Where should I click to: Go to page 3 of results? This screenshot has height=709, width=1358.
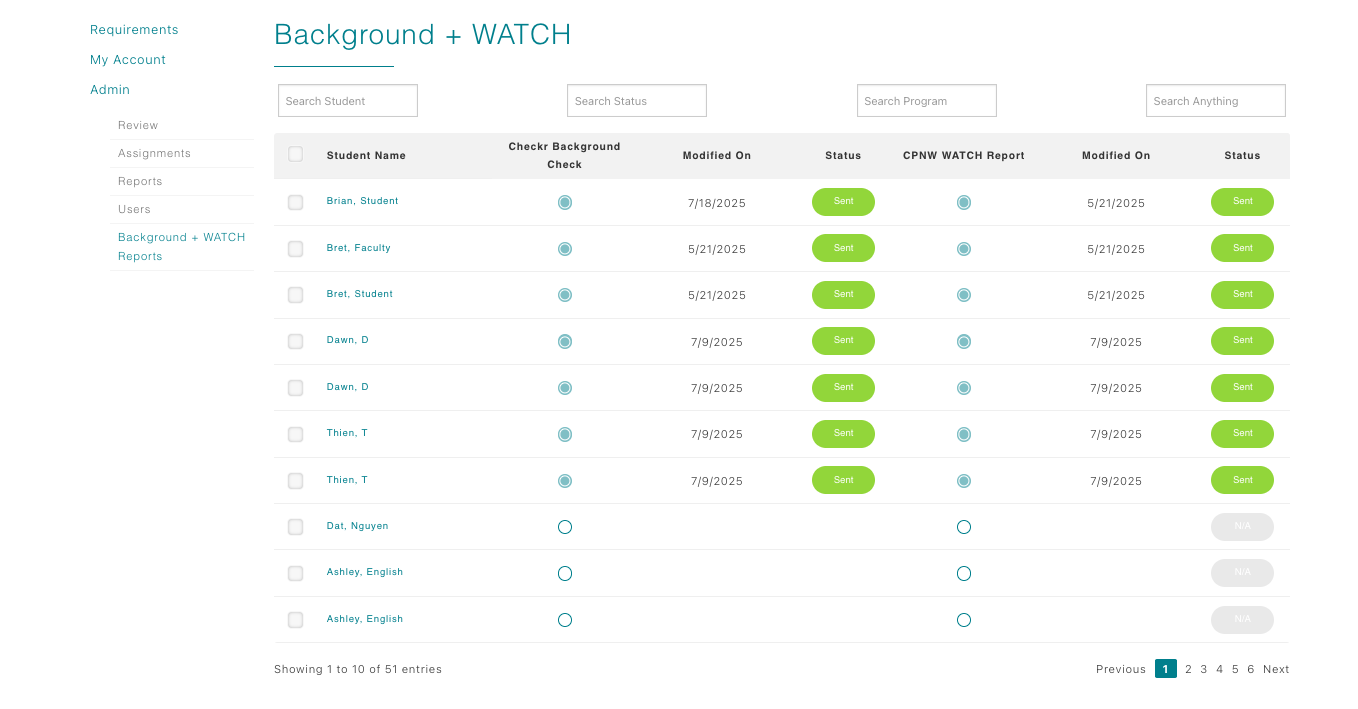[x=1204, y=669]
